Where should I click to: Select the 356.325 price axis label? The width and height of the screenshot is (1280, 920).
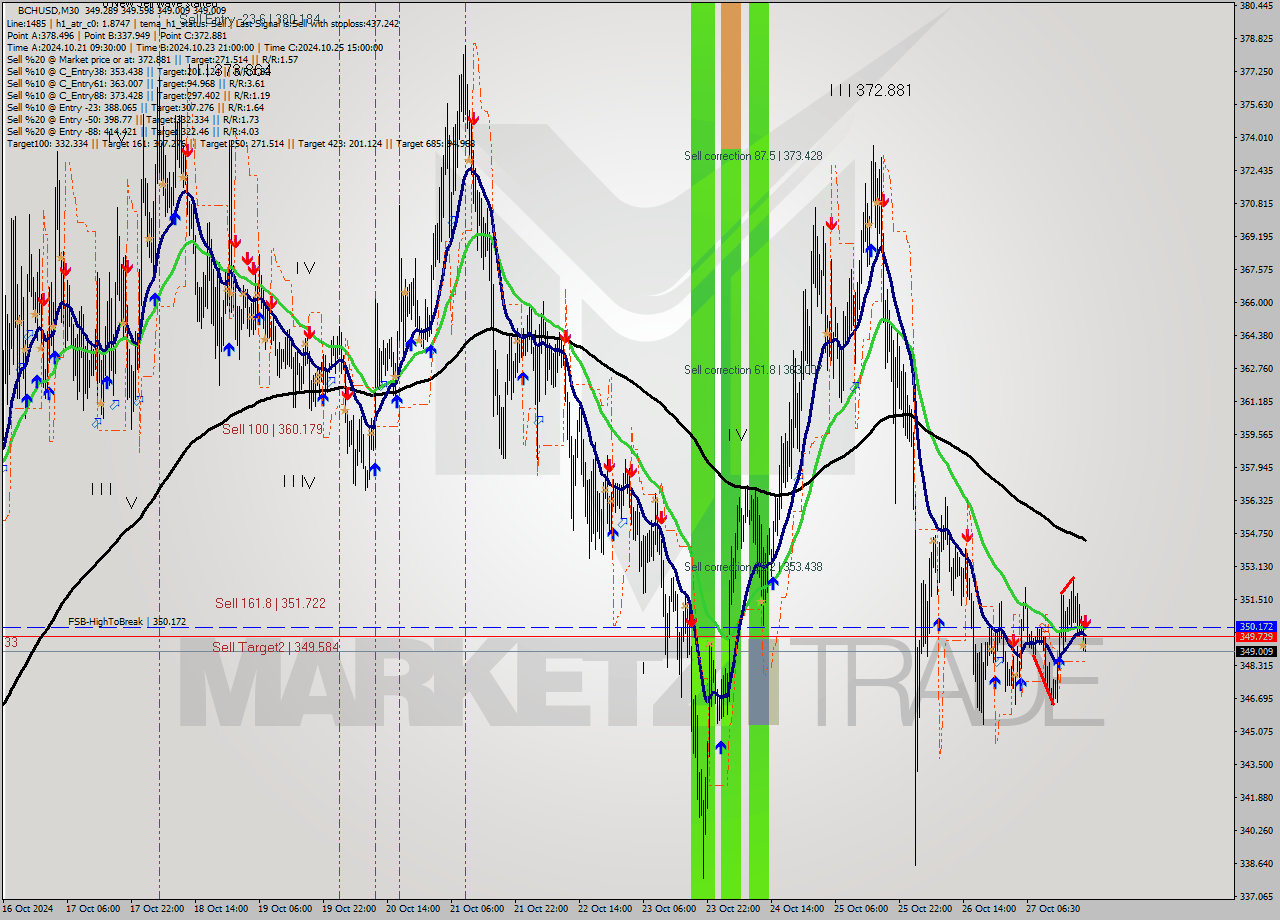(1256, 501)
